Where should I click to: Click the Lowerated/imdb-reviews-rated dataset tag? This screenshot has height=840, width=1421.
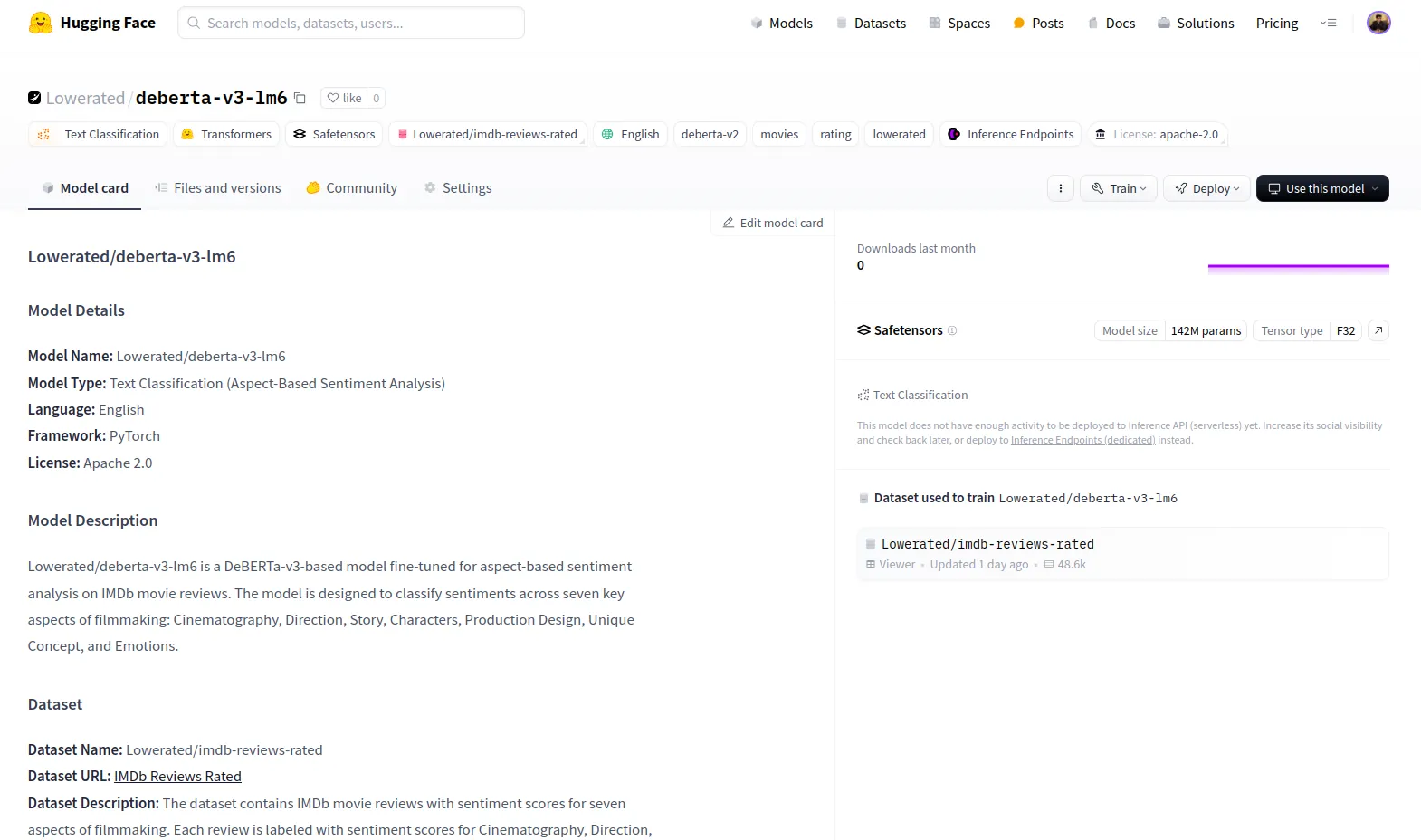click(x=488, y=134)
